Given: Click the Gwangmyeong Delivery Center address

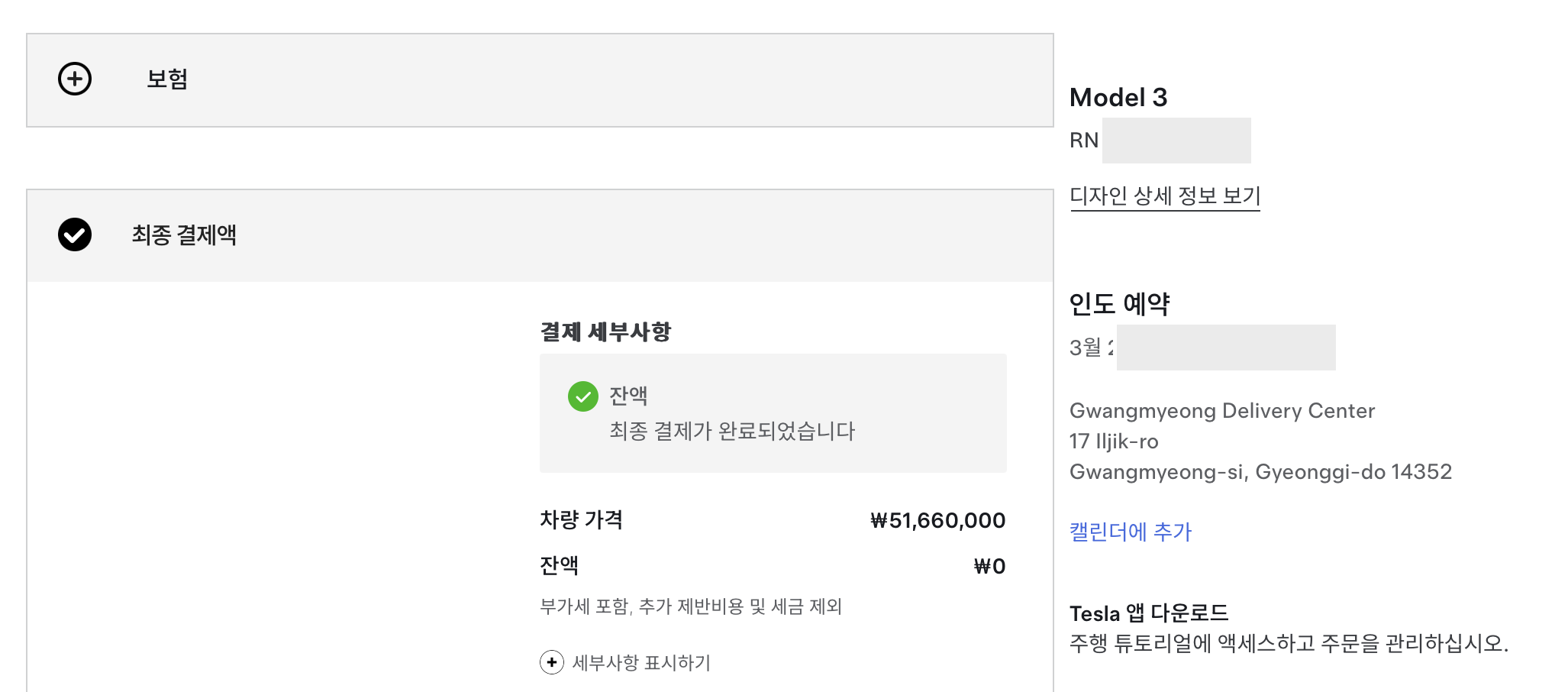Looking at the screenshot, I should click(x=1221, y=411).
